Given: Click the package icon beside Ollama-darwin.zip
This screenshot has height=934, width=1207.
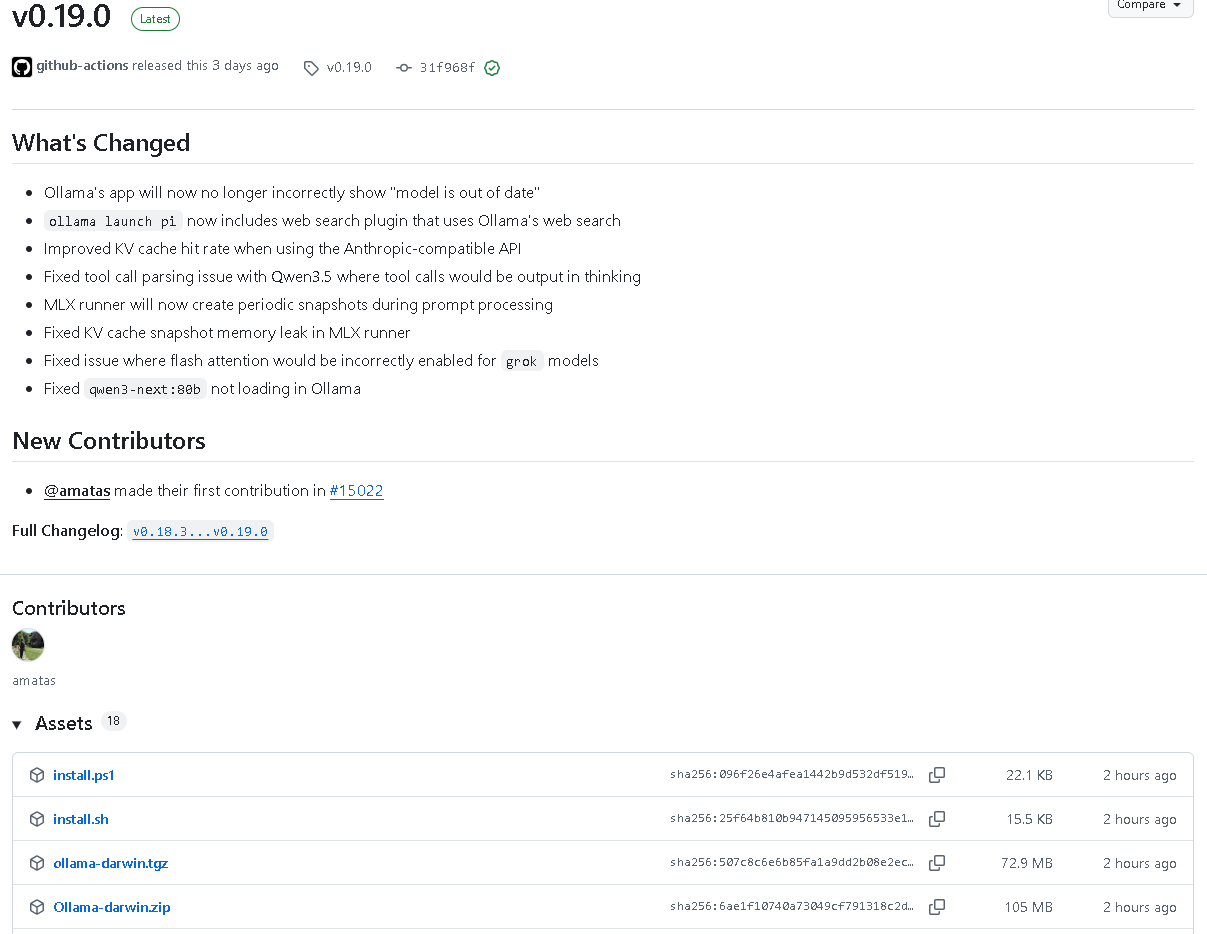Looking at the screenshot, I should click(x=37, y=907).
